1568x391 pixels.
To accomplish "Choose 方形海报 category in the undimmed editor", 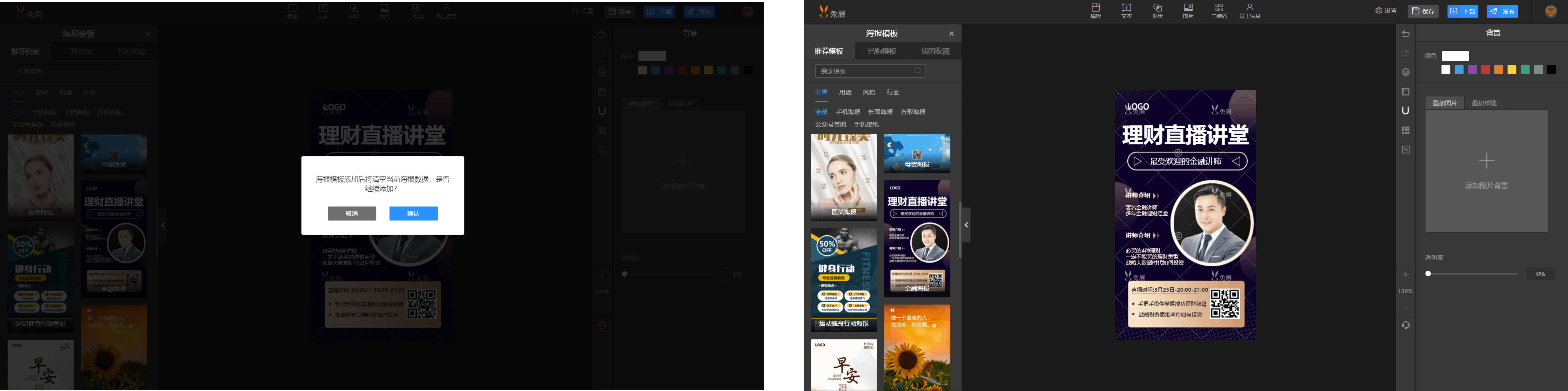I will 913,112.
